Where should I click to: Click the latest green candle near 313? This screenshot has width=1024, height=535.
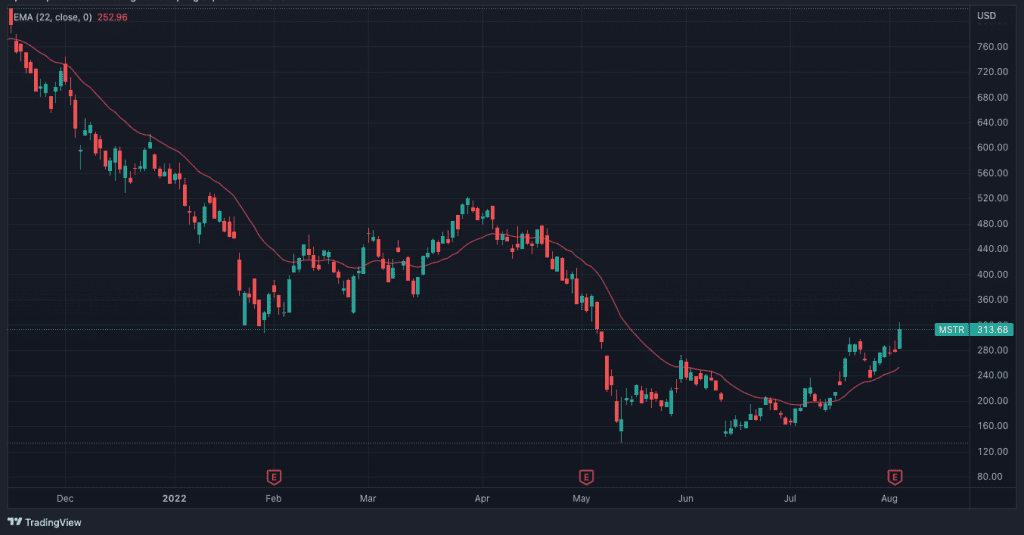pos(900,338)
